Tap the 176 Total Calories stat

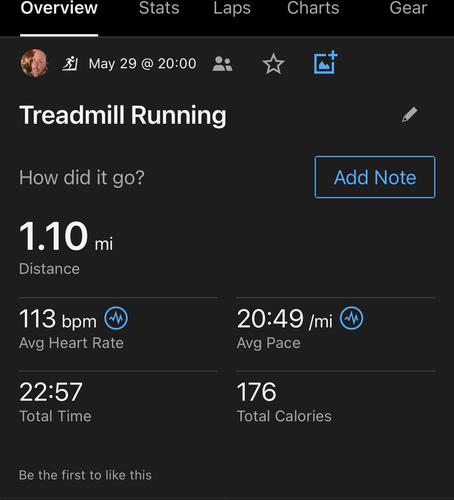pyautogui.click(x=284, y=402)
